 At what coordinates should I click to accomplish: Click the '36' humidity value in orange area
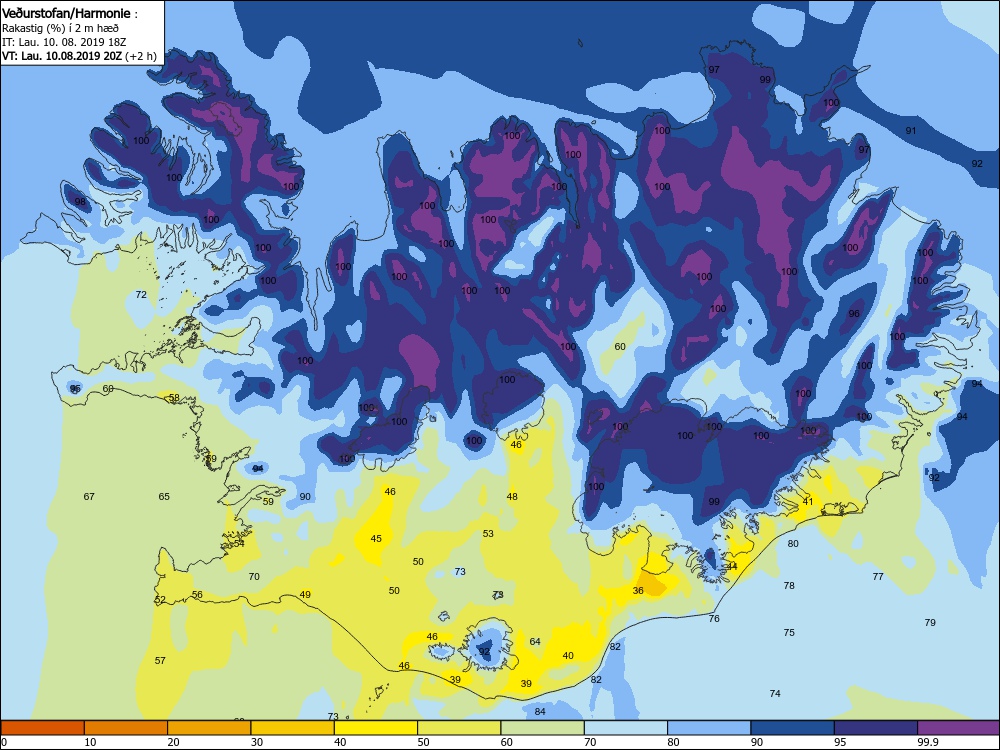pyautogui.click(x=638, y=591)
